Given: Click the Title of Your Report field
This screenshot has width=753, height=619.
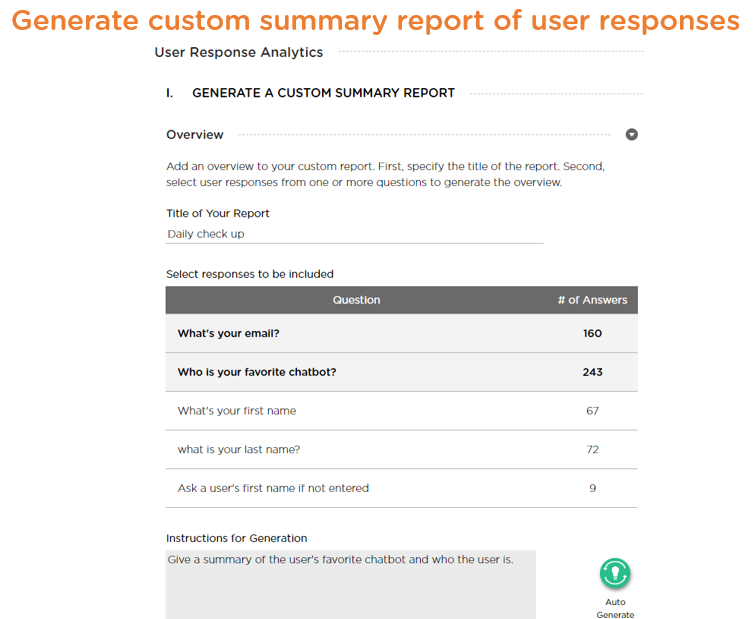Looking at the screenshot, I should point(354,234).
